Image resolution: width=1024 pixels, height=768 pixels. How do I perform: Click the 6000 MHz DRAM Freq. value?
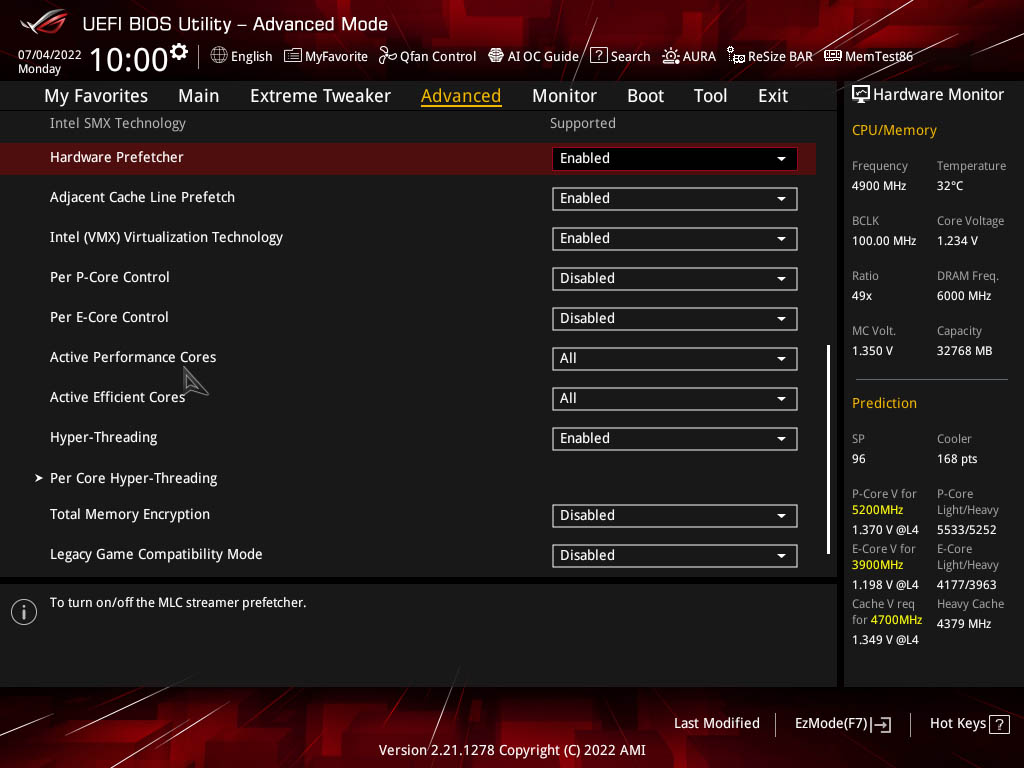pos(964,296)
